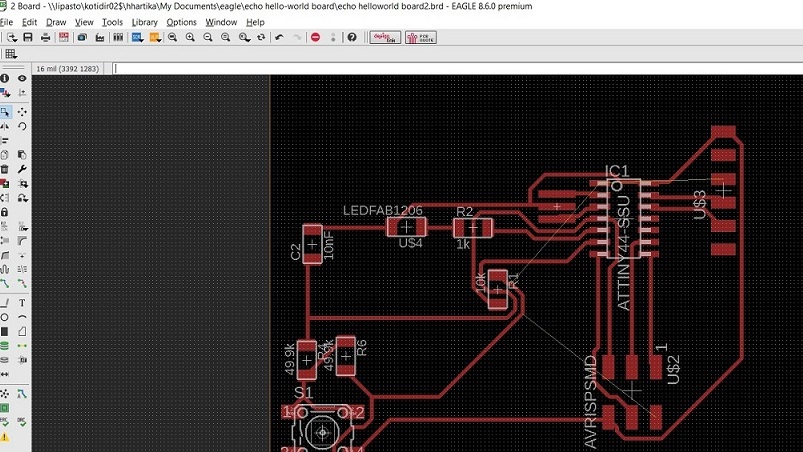Click the Refresh redraw arrows icon
The width and height of the screenshot is (803, 452).
tap(261, 37)
